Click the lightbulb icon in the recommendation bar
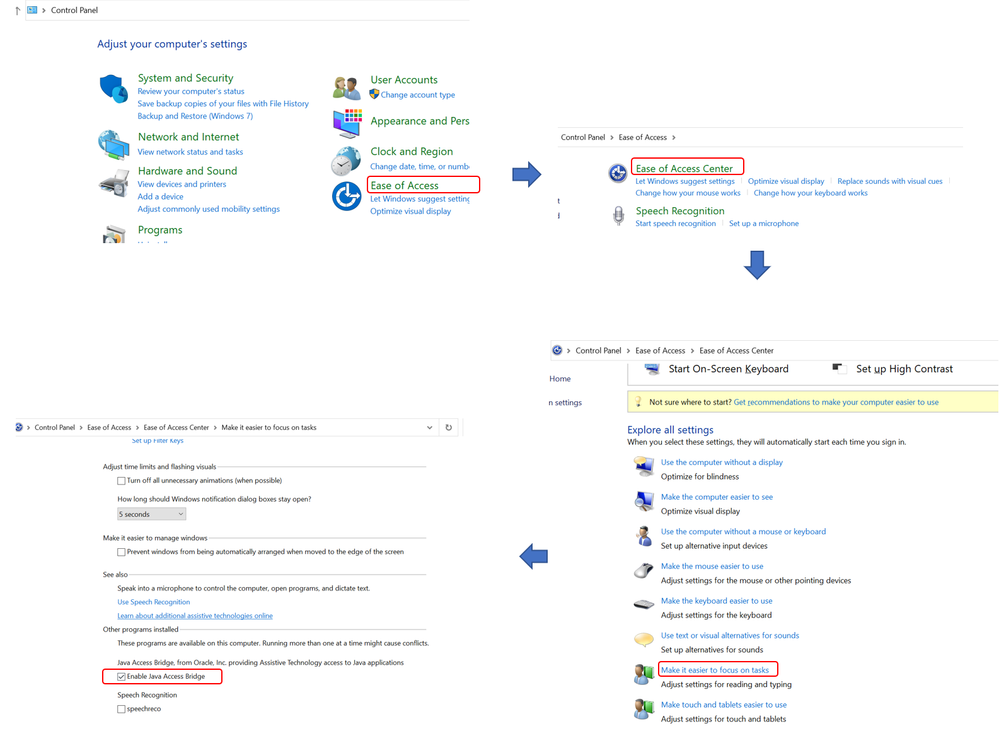Screen dimensions: 999x751 (638, 402)
